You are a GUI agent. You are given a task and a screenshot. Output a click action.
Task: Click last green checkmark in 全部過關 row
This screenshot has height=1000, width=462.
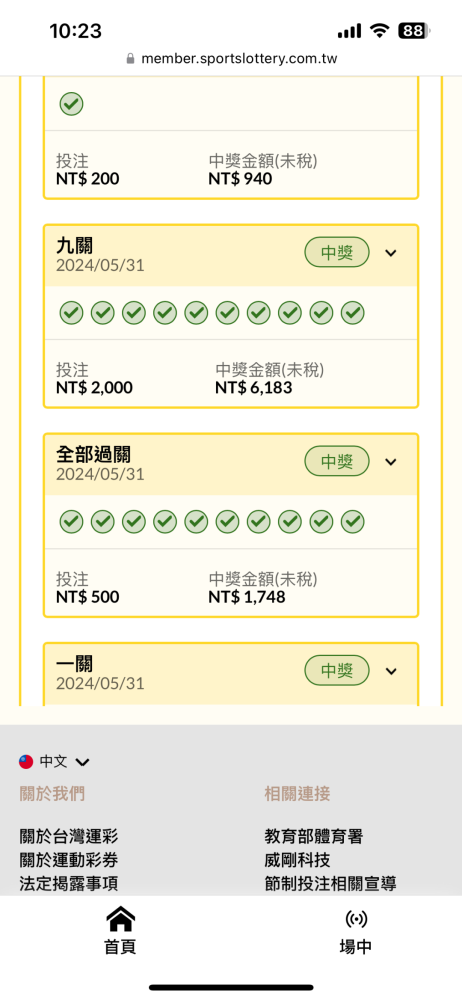[x=352, y=522]
